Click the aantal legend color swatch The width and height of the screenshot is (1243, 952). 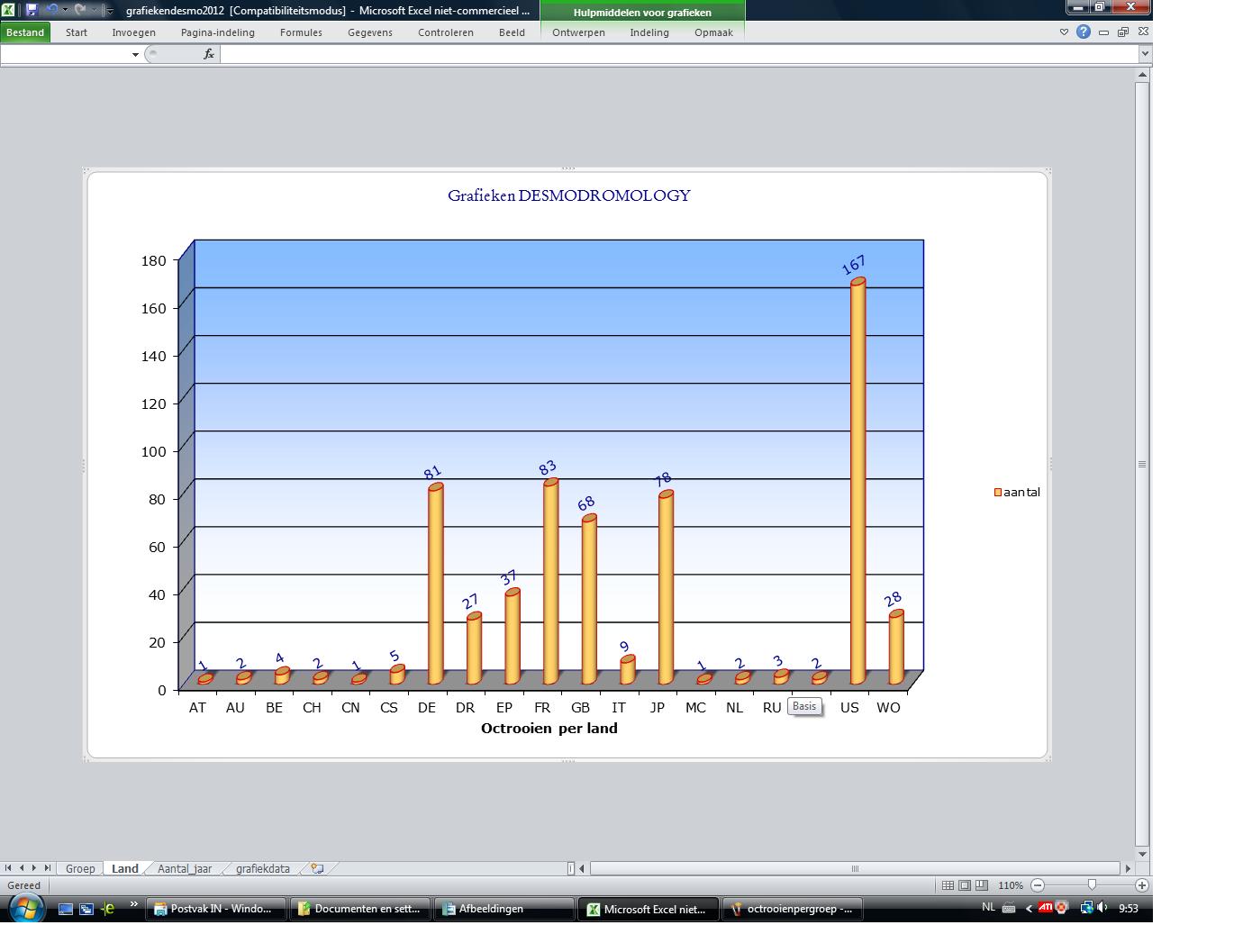(x=998, y=493)
